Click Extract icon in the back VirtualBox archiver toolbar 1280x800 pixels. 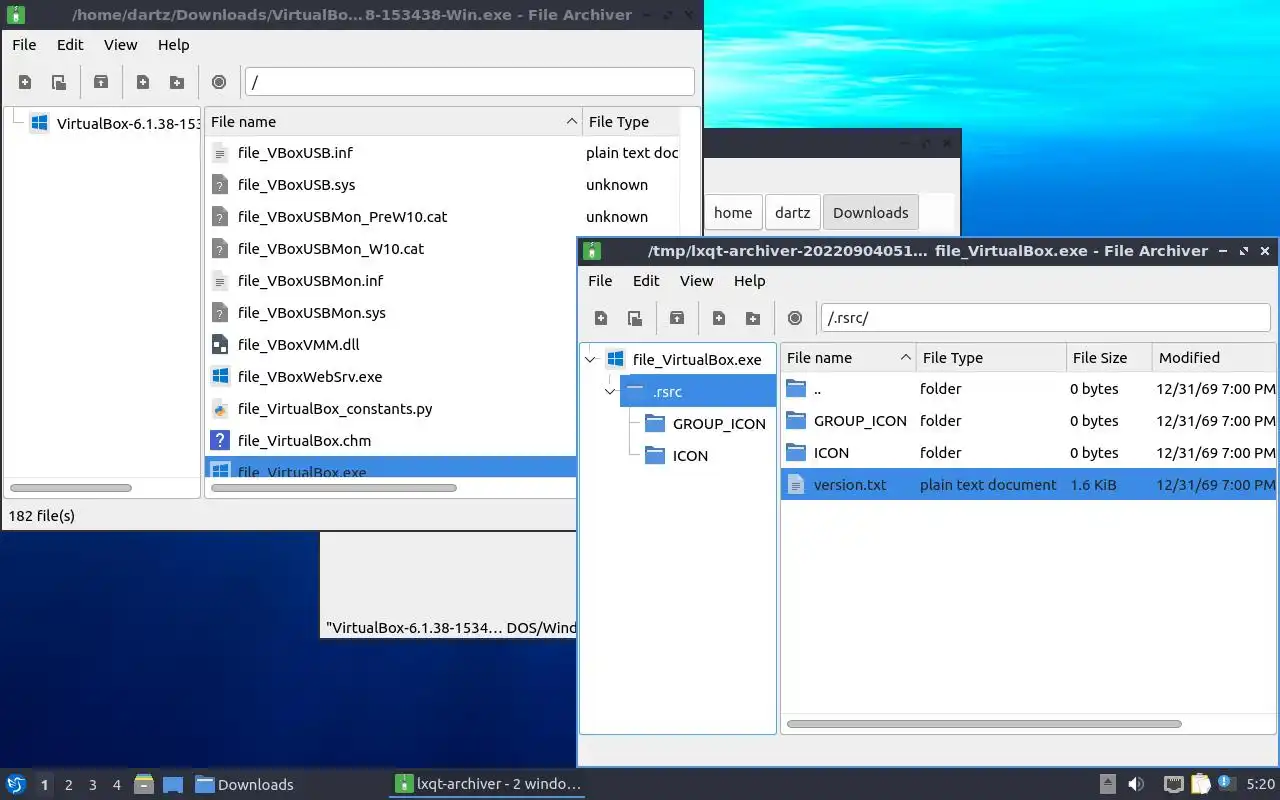click(101, 82)
